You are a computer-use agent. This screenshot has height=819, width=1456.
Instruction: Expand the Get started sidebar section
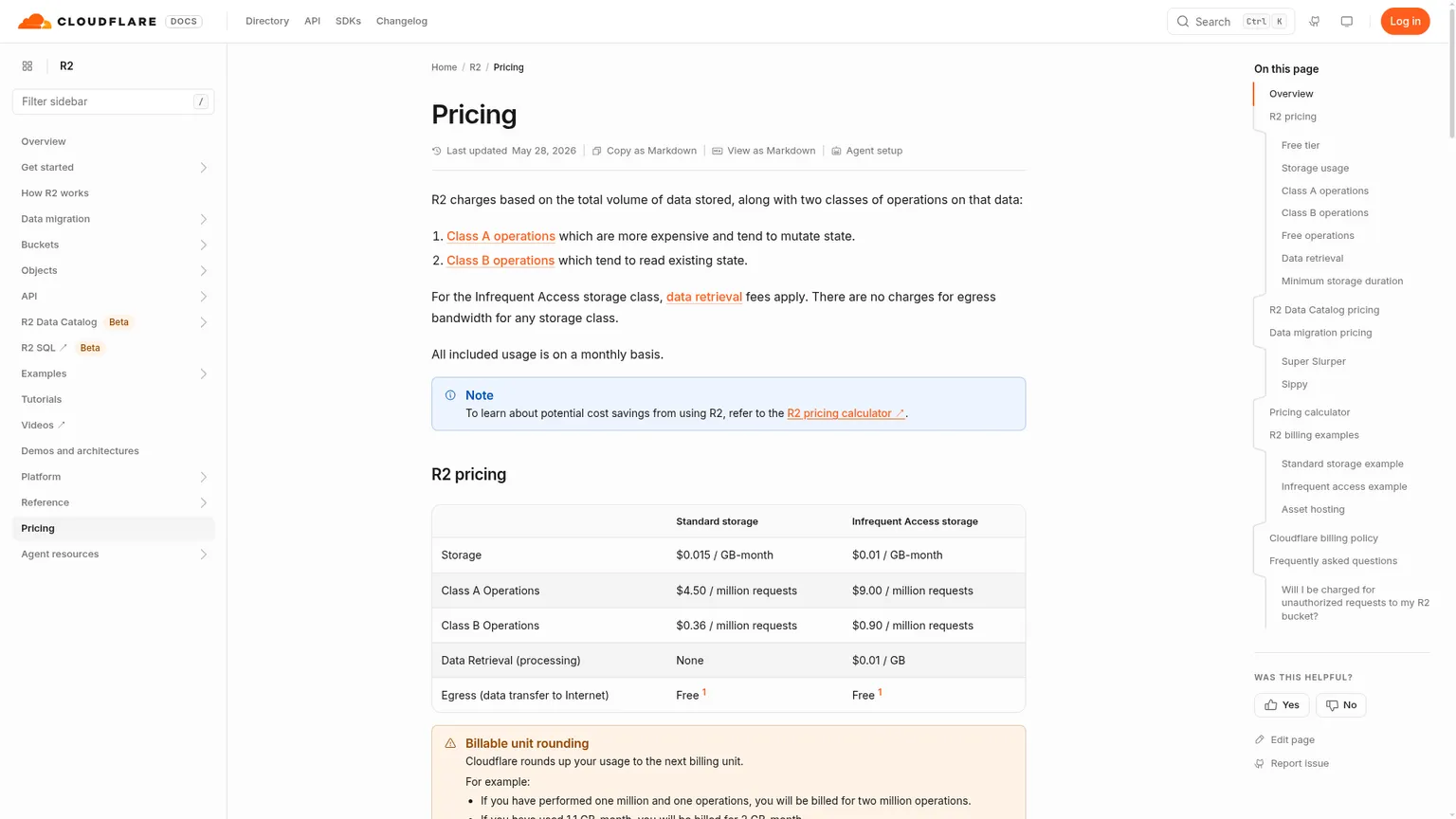point(203,168)
